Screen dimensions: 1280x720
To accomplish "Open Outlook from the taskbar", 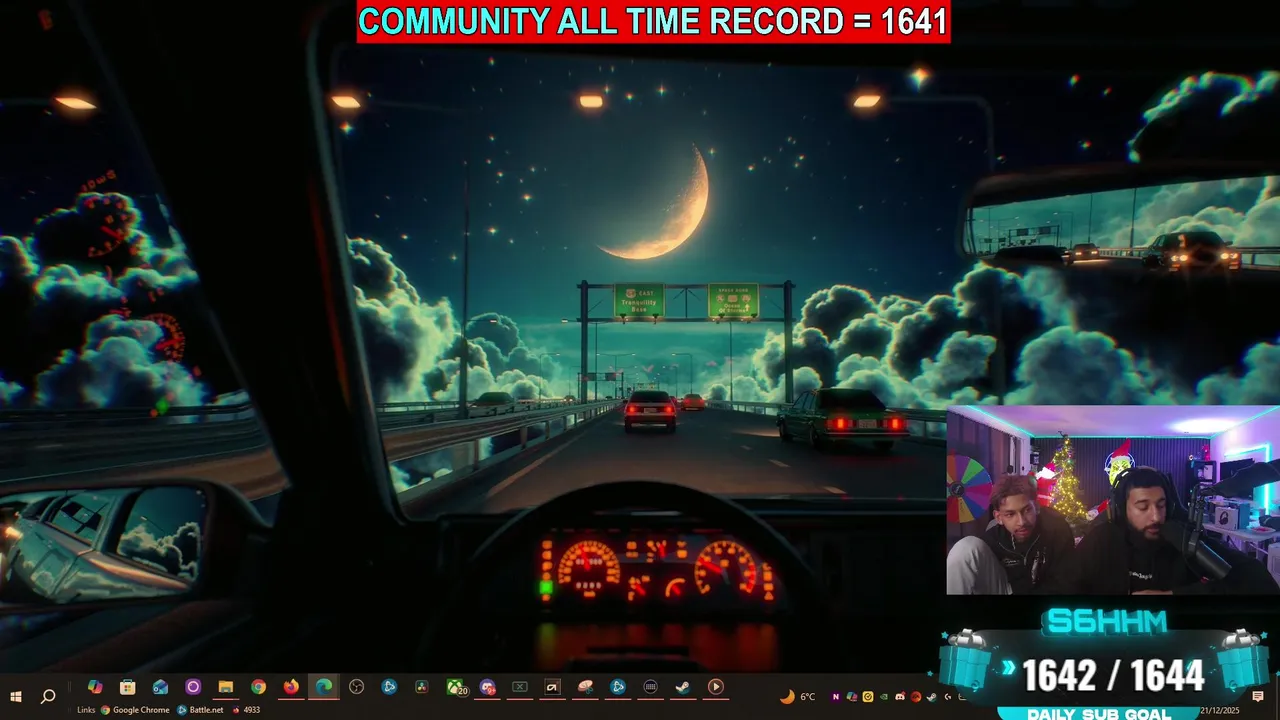I will point(160,687).
